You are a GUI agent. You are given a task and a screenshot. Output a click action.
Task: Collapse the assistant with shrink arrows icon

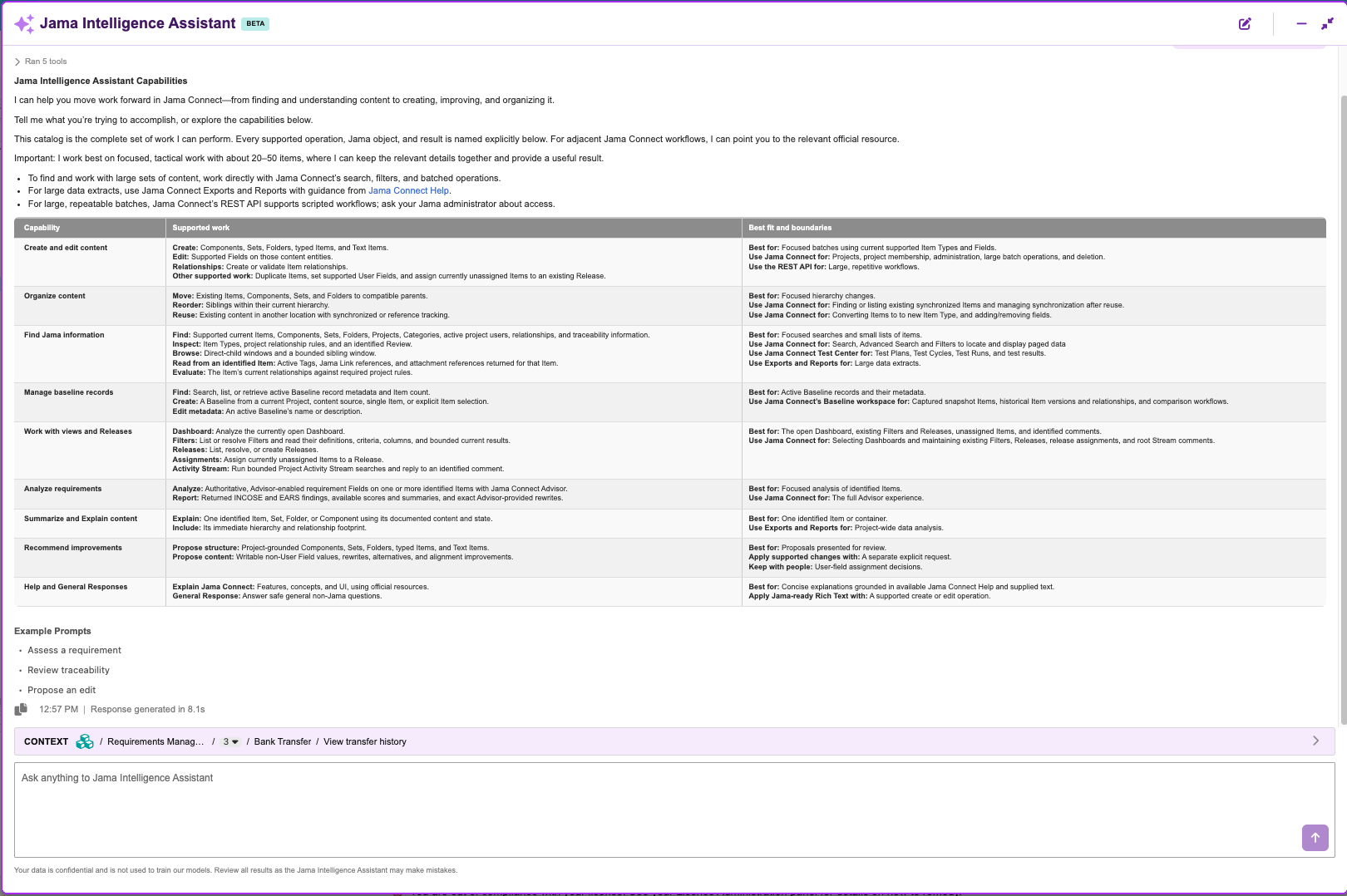[1327, 24]
